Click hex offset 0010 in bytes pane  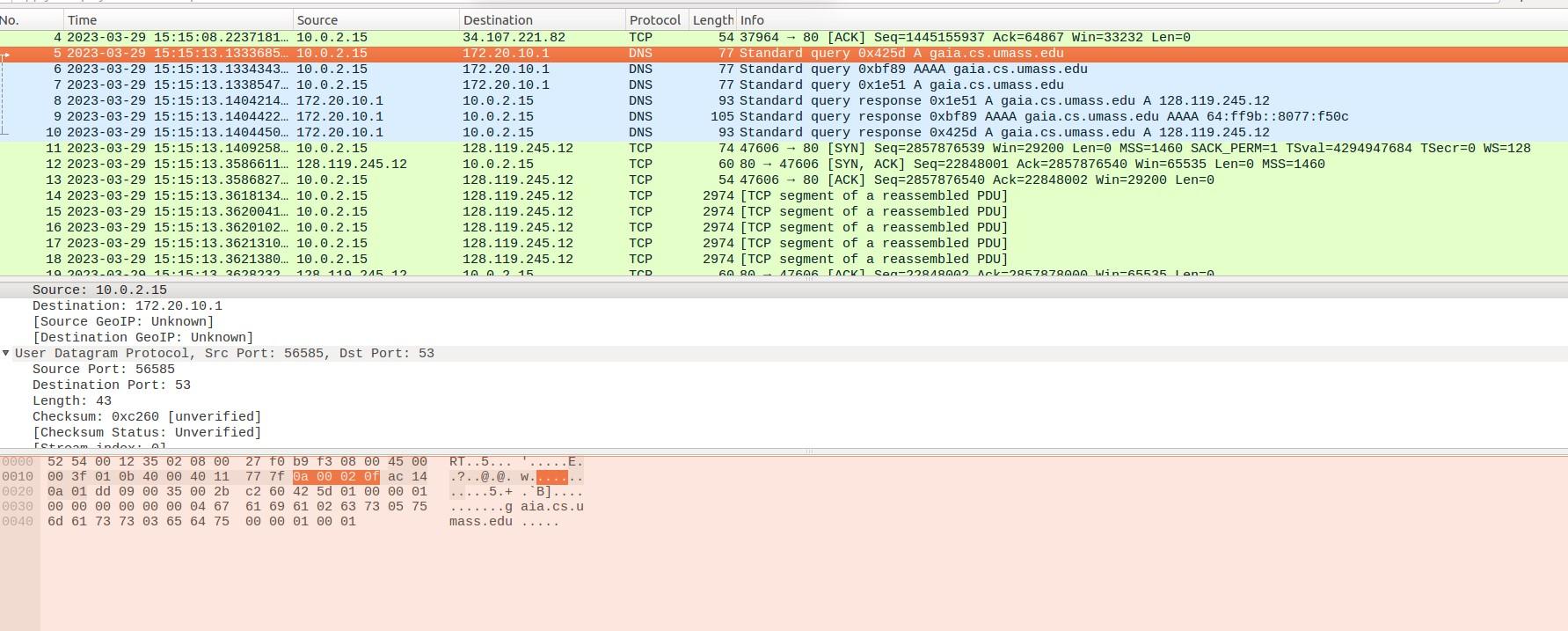pyautogui.click(x=18, y=476)
